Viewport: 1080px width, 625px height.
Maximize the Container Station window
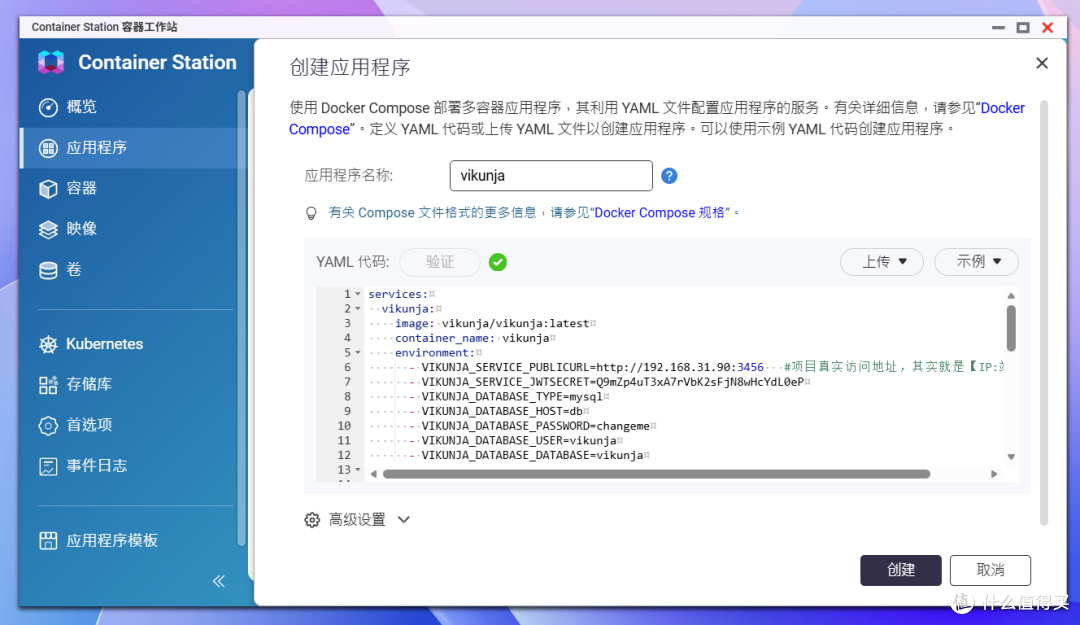click(x=1023, y=28)
